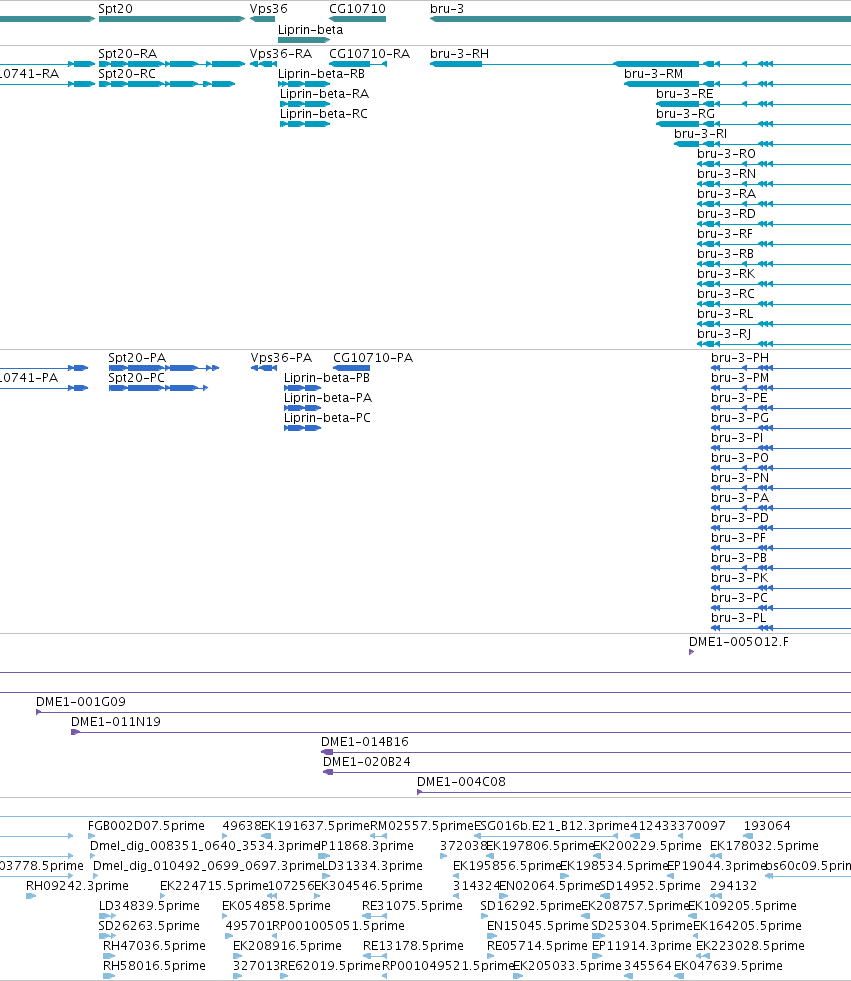This screenshot has width=851, height=981.
Task: Select transcript Spt20-RA
Action: pyautogui.click(x=128, y=54)
